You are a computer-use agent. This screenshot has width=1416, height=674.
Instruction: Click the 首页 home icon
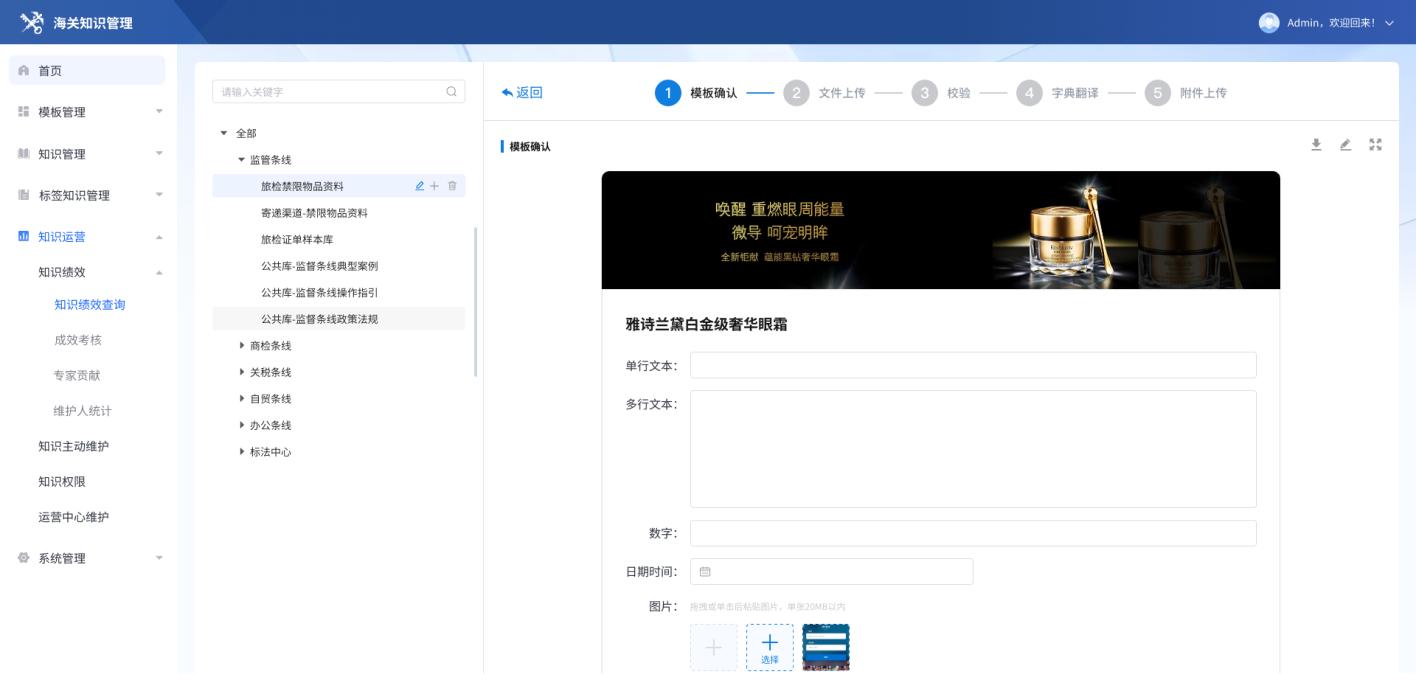pyautogui.click(x=24, y=70)
